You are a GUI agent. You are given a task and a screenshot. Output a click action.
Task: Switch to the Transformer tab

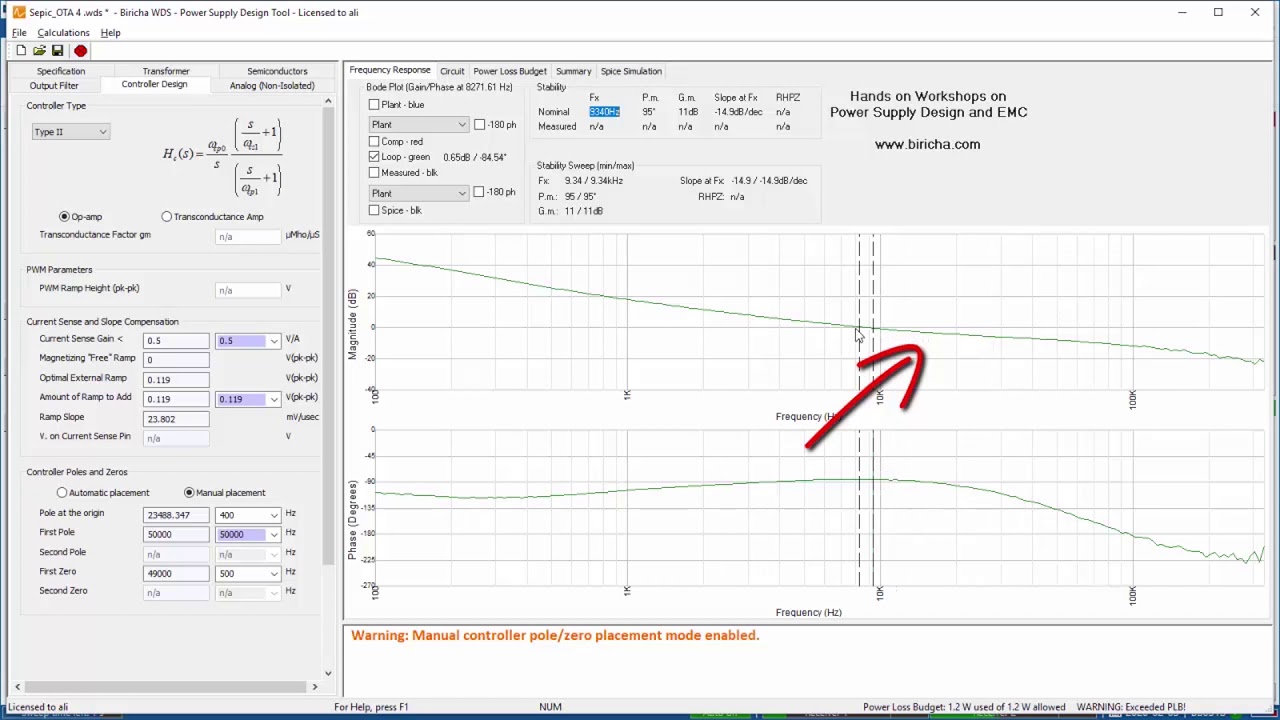(166, 71)
